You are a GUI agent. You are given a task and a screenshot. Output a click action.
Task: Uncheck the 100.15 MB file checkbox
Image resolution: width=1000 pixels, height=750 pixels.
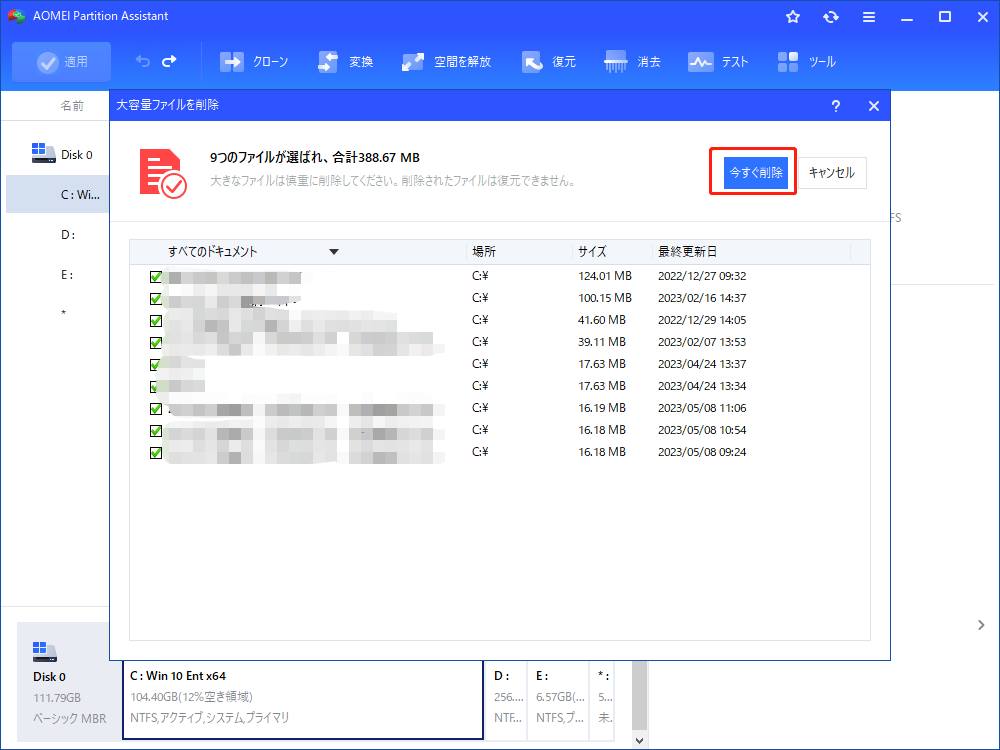tap(156, 298)
